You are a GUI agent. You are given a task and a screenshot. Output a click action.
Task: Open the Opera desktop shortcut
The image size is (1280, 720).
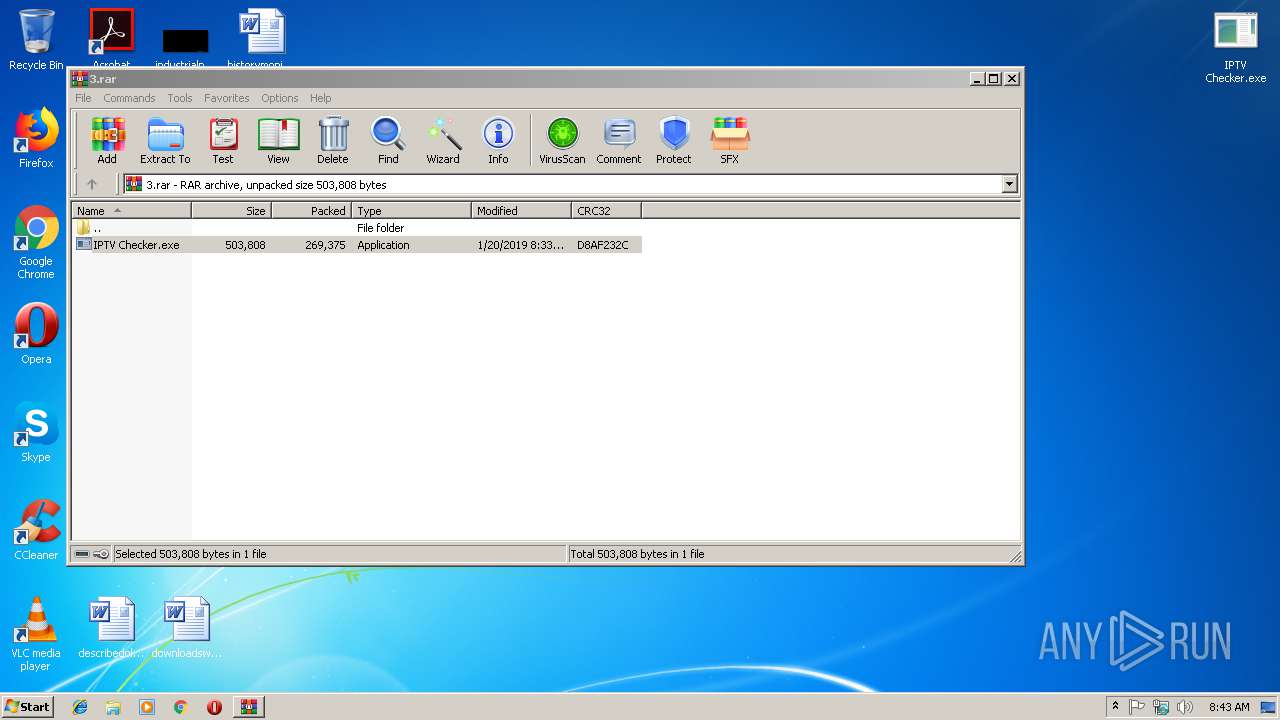[36, 334]
